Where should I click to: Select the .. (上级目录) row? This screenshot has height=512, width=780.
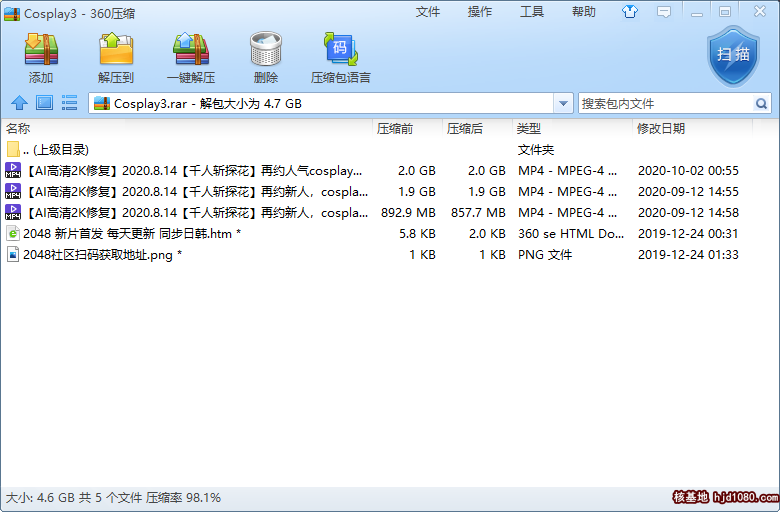378,149
